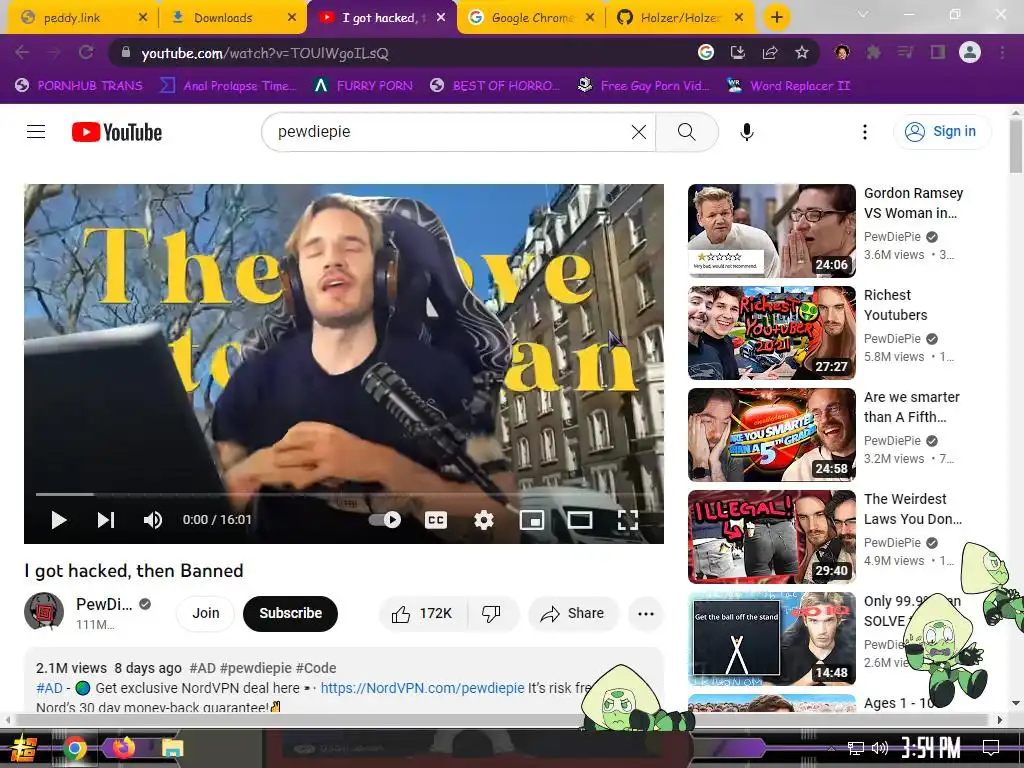The width and height of the screenshot is (1024, 768).
Task: Switch to the Google Chrome tab
Action: click(530, 18)
